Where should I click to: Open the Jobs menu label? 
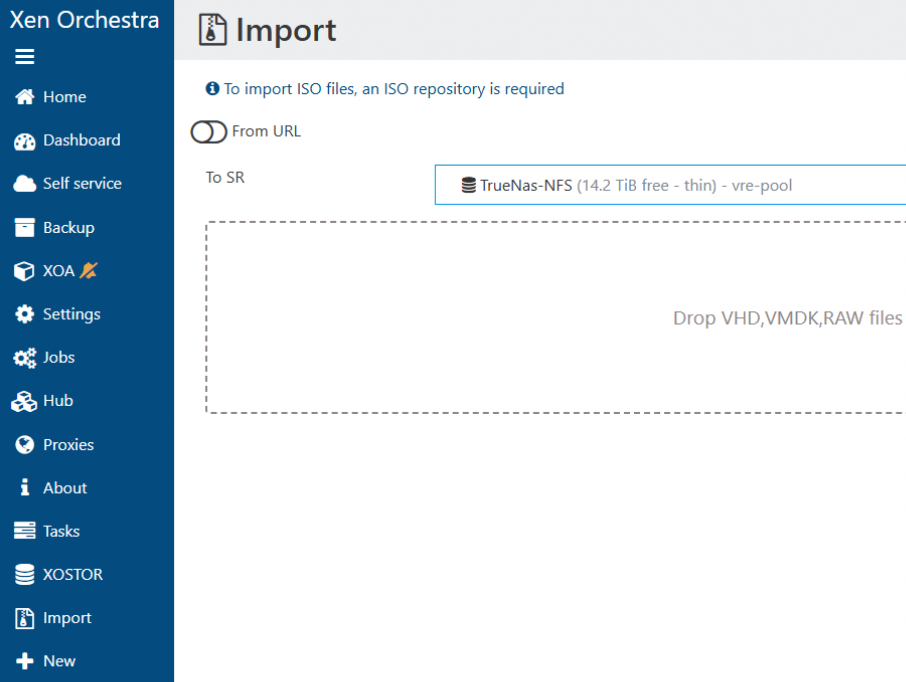(x=59, y=358)
